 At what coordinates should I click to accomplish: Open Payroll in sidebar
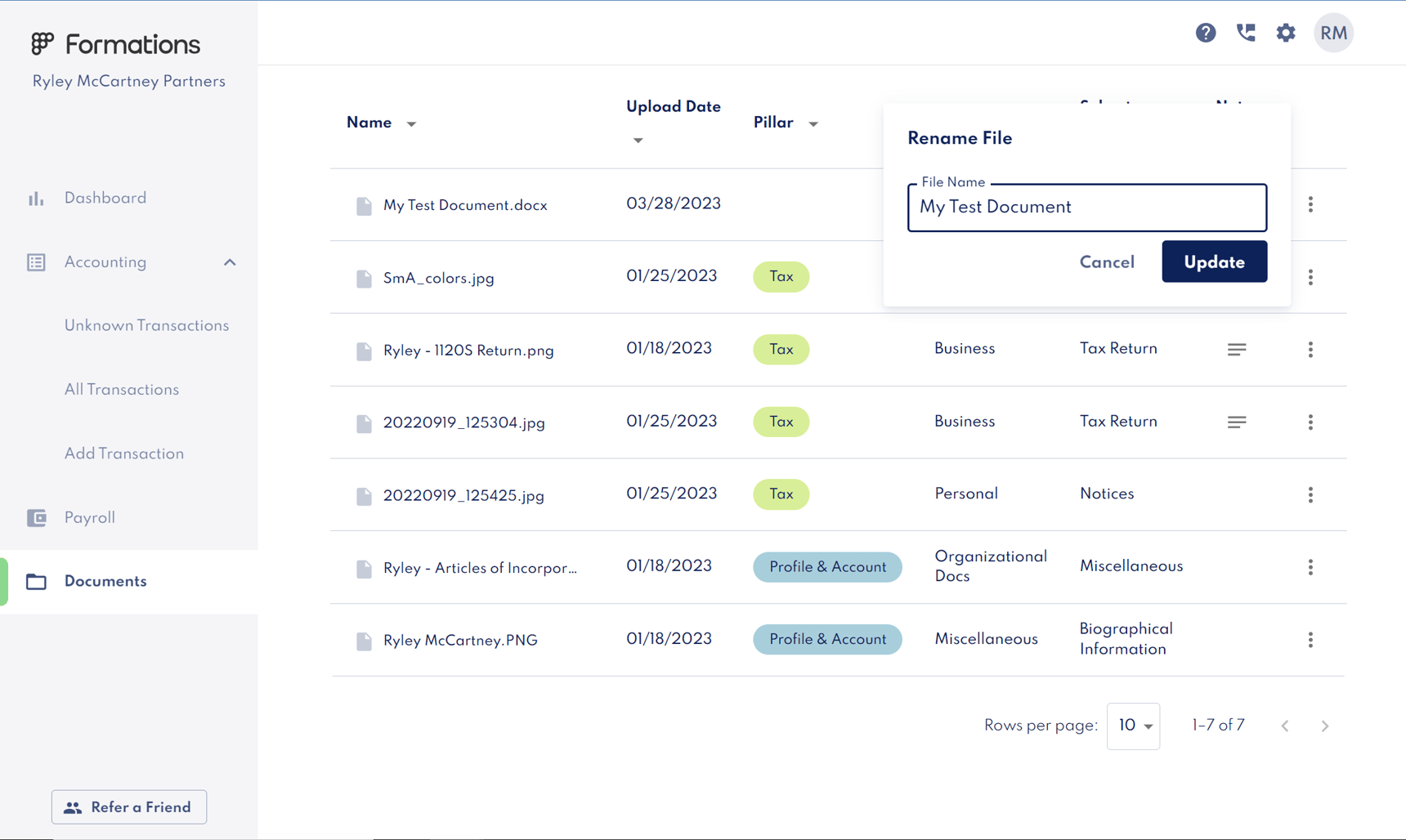coord(90,518)
